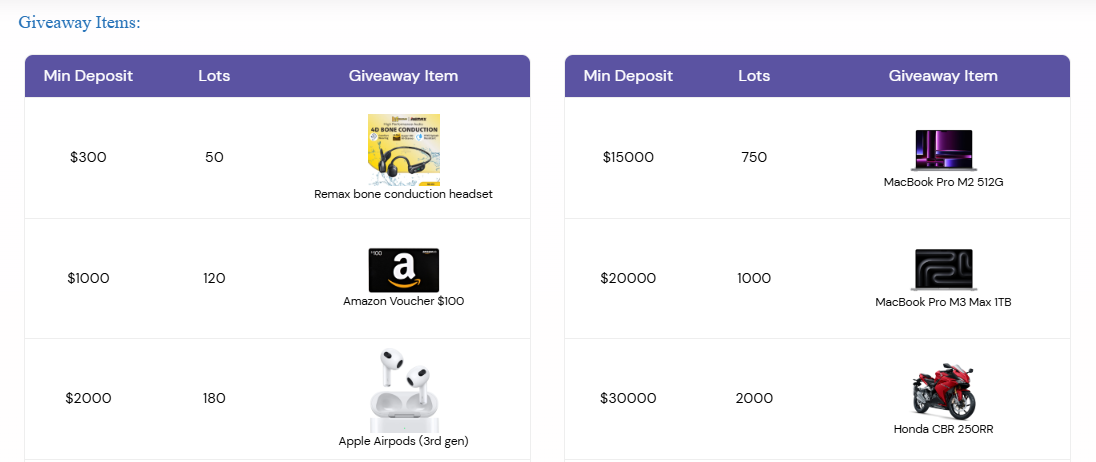The height and width of the screenshot is (462, 1096).
Task: Select the $30000 minimum deposit cell
Action: click(x=628, y=398)
